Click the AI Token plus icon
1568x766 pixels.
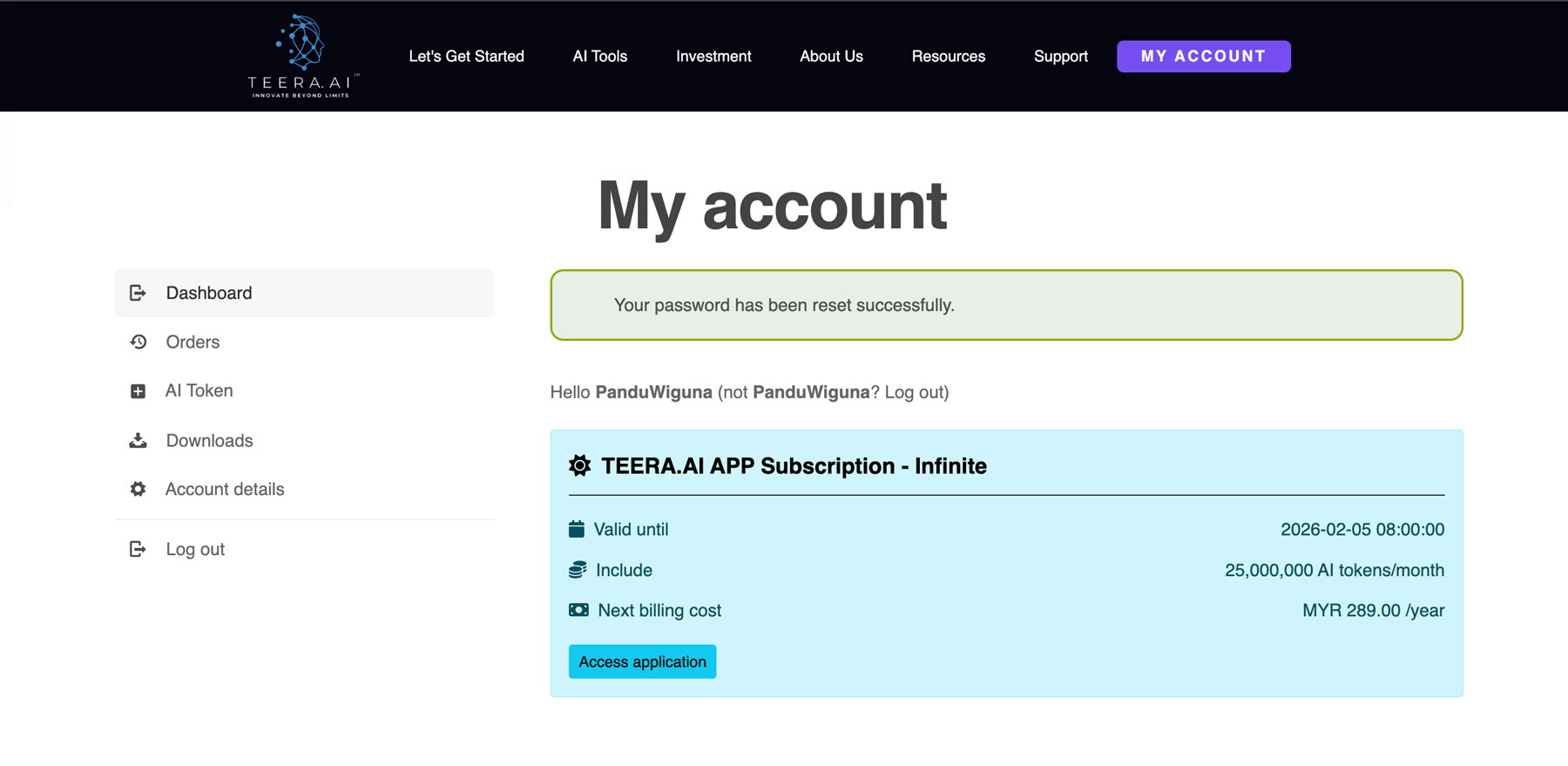tap(138, 391)
